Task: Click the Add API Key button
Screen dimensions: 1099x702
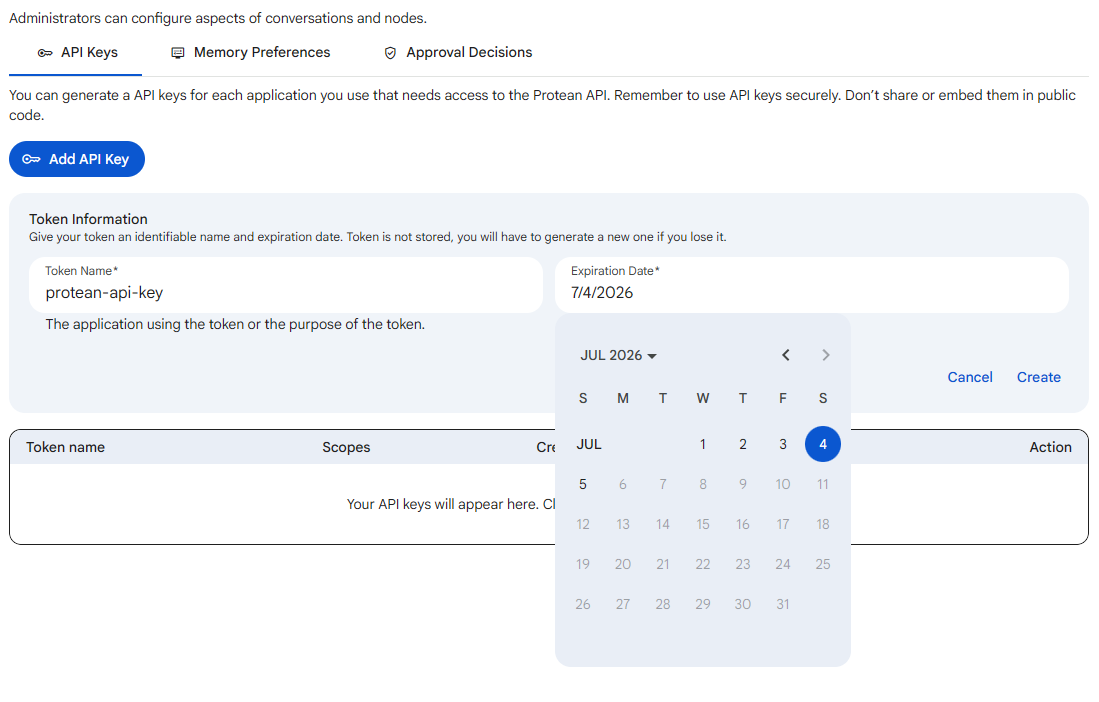Action: (77, 159)
